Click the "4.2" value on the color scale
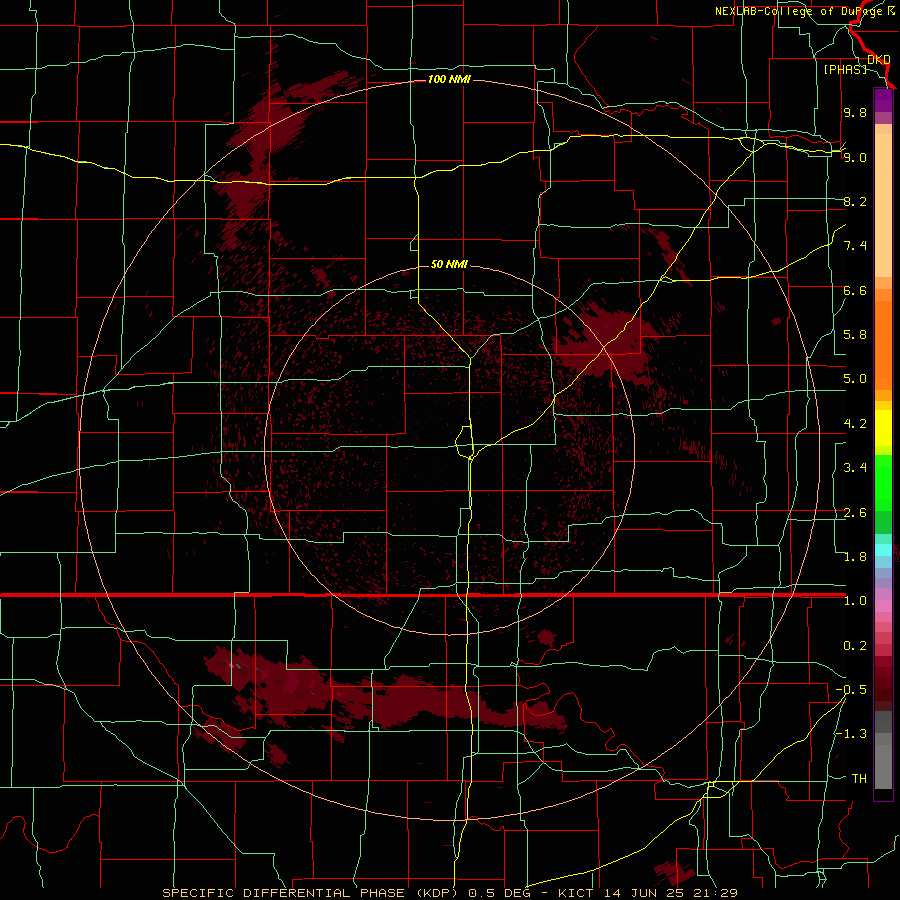 click(x=855, y=424)
